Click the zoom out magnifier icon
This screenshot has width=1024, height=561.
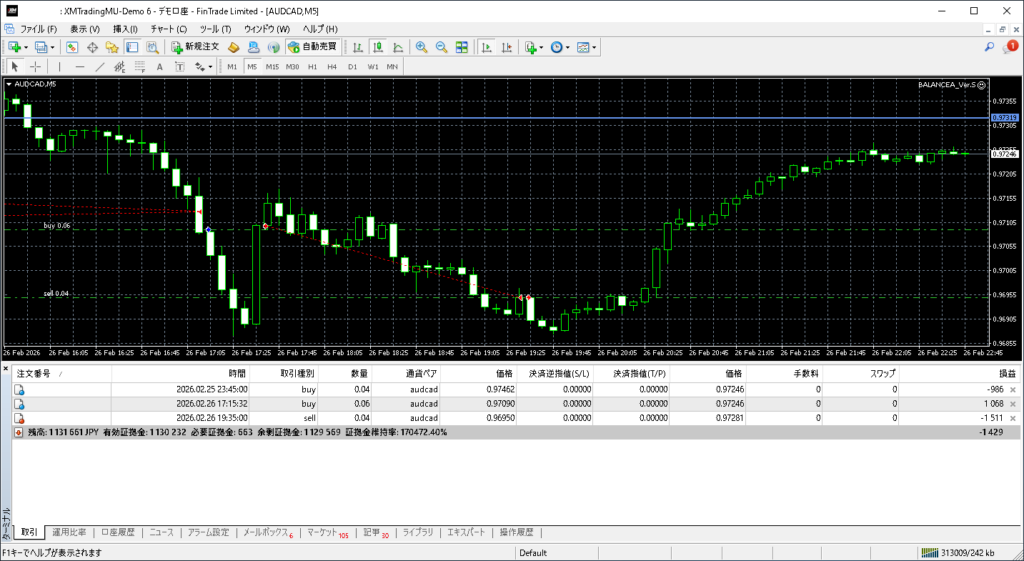coord(441,47)
